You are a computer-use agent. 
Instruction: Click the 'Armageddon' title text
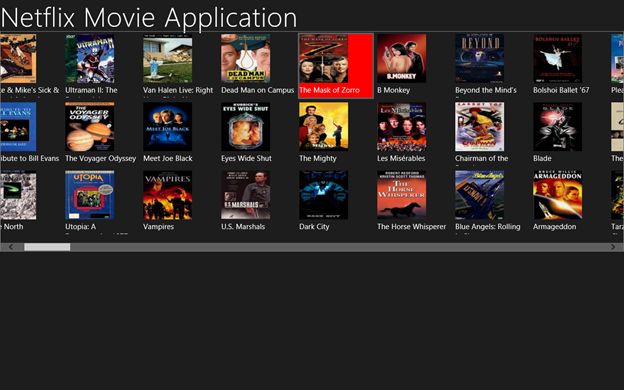click(x=554, y=227)
